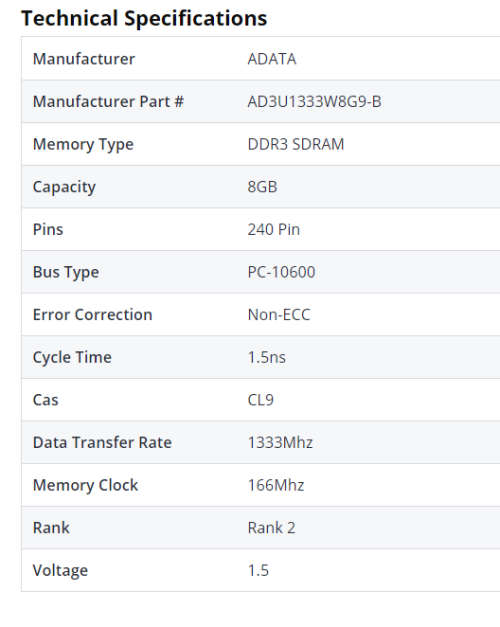The width and height of the screenshot is (500, 627).
Task: Click the Non-ECC value
Action: pos(279,315)
